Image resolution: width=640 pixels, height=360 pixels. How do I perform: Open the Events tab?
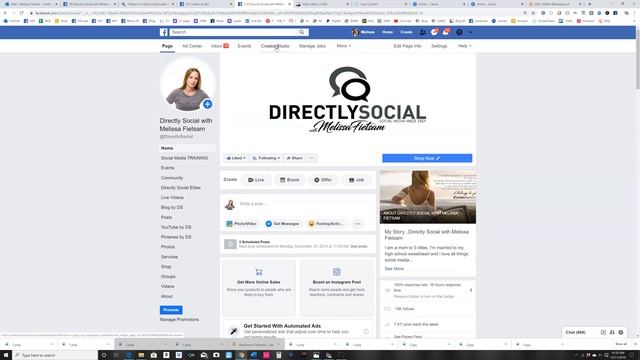(244, 46)
